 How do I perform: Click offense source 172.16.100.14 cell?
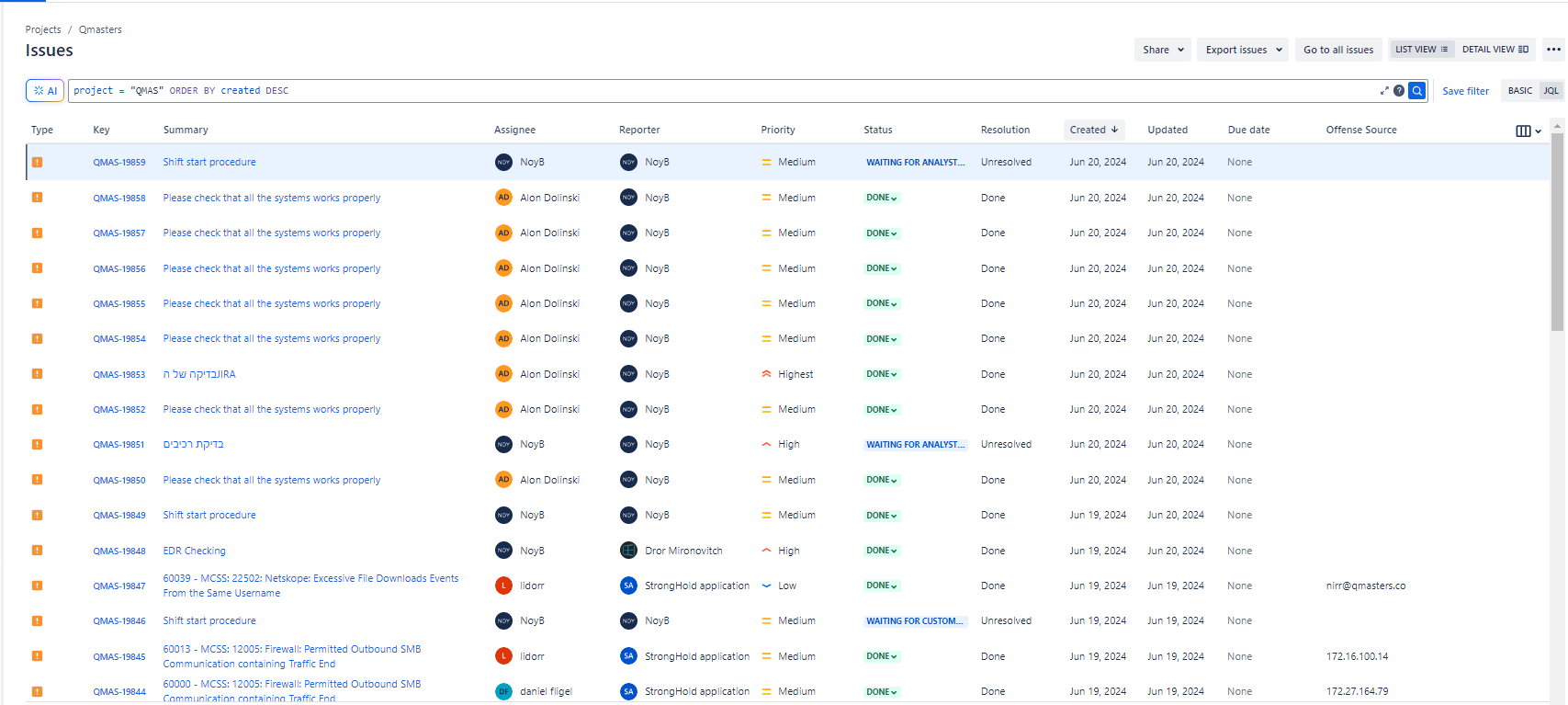click(1357, 656)
